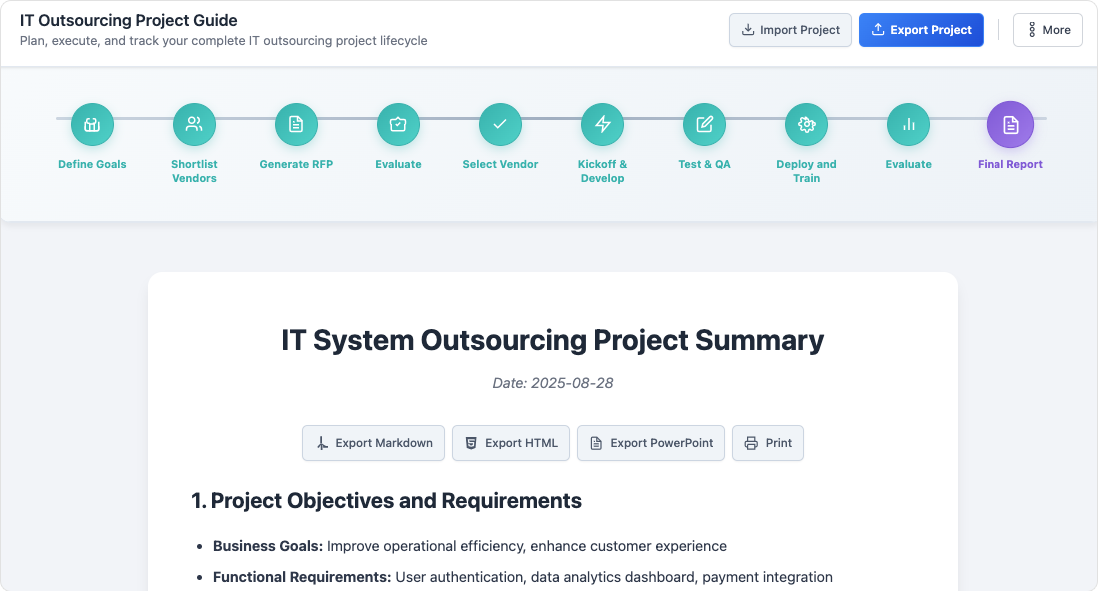Export the report as HTML

(x=511, y=443)
